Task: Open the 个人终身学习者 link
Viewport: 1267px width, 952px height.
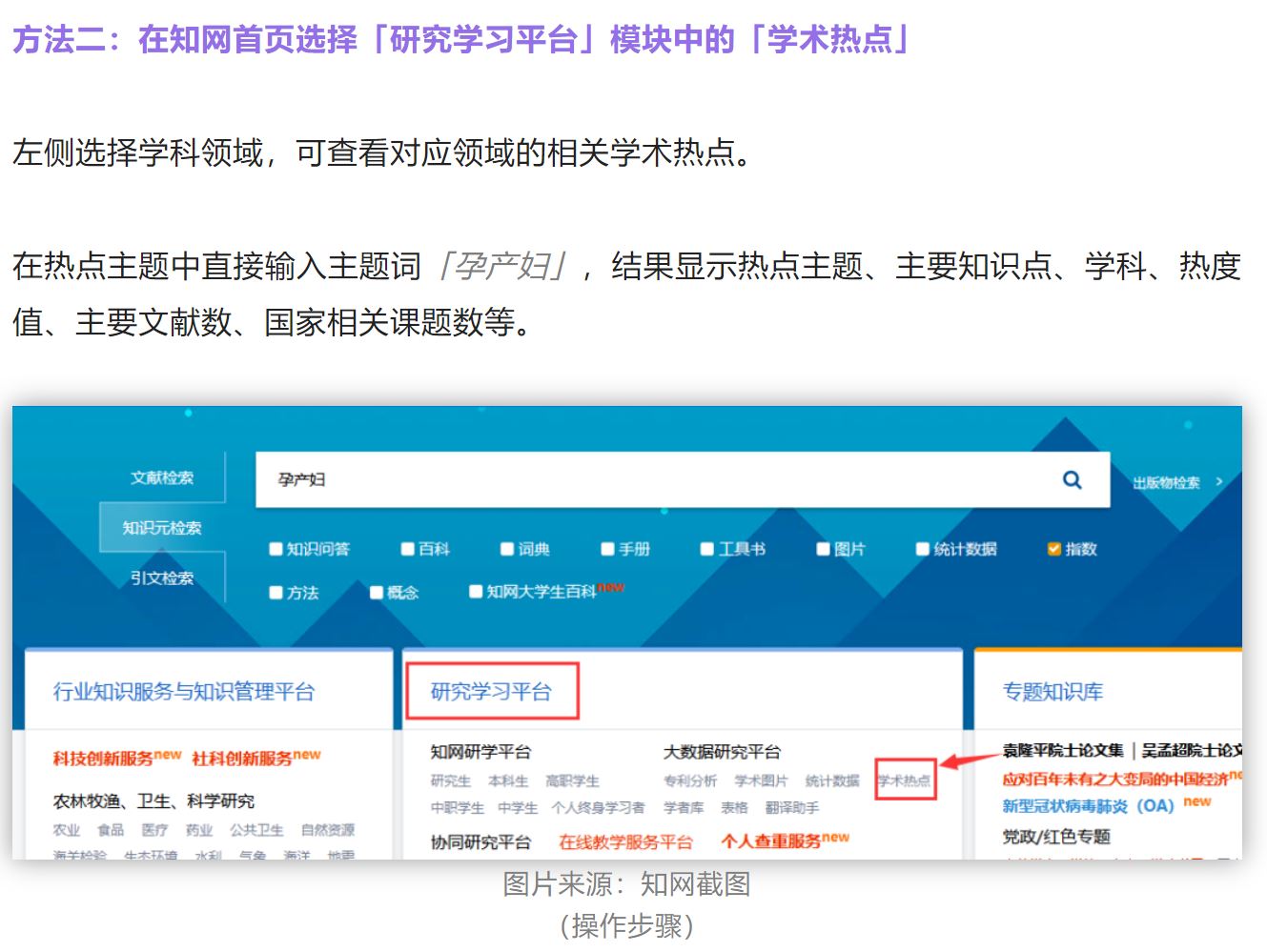Action: [598, 808]
